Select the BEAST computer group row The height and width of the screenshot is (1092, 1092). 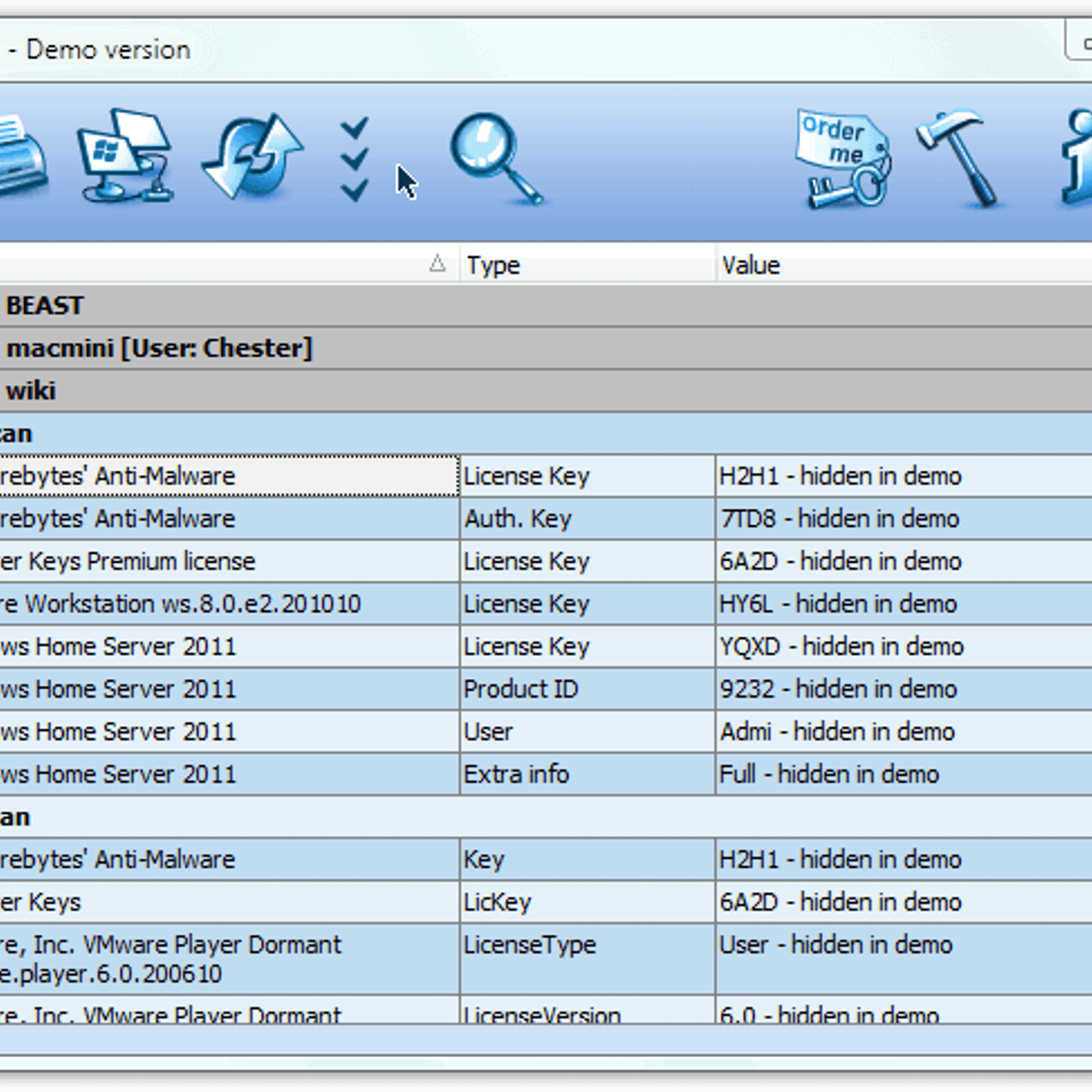tap(546, 306)
